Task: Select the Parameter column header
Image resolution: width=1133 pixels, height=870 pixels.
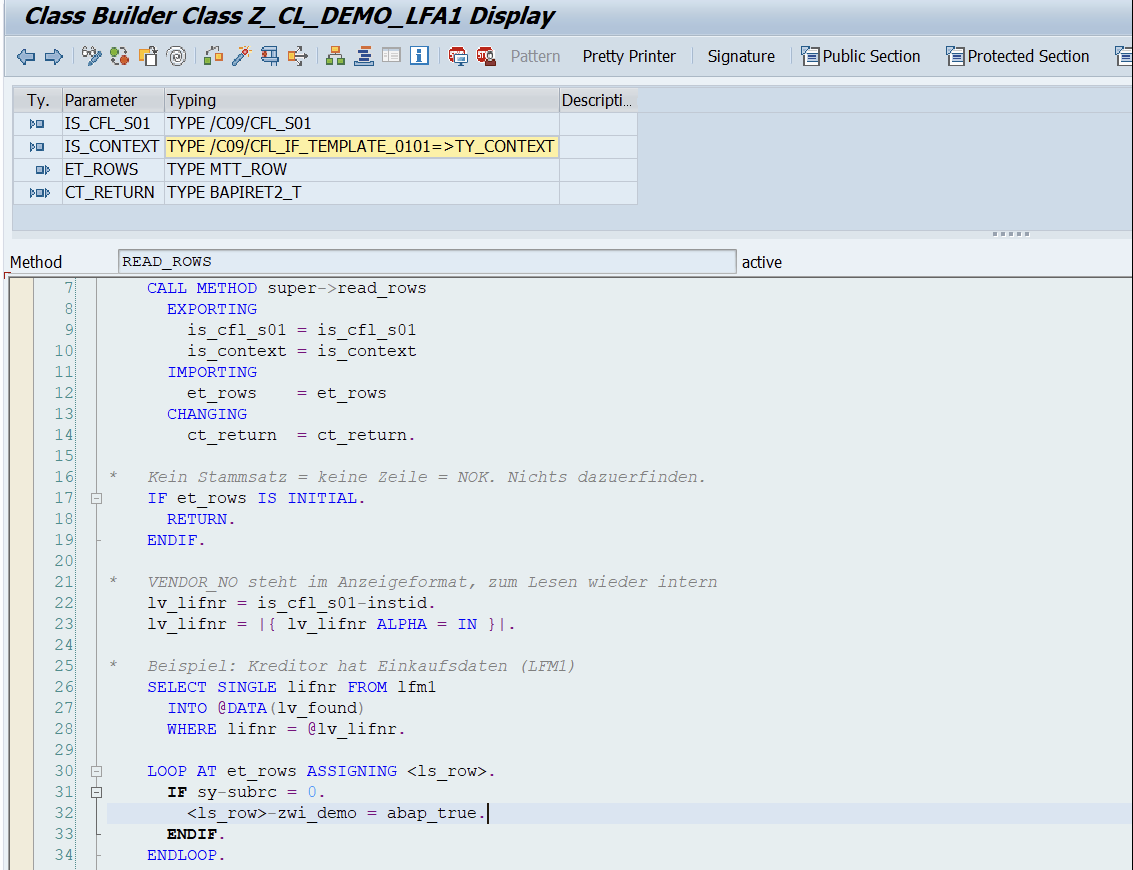Action: 113,100
